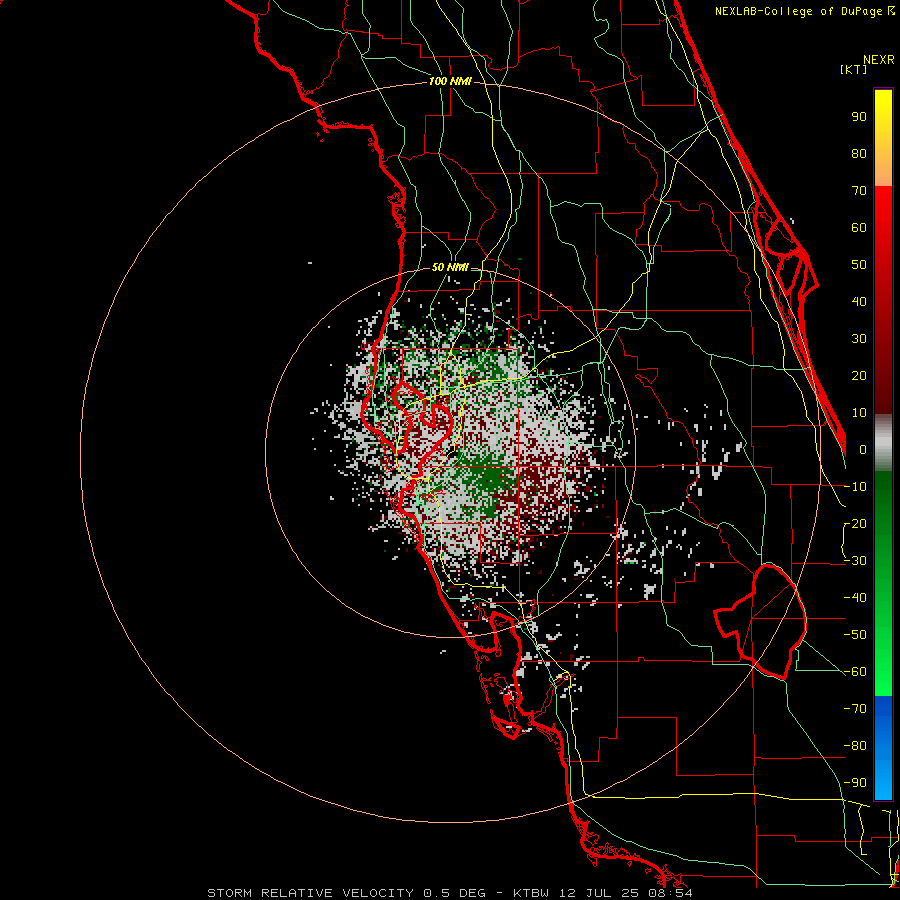
Task: Select the 100 NMI range ring label
Action: coord(450,81)
